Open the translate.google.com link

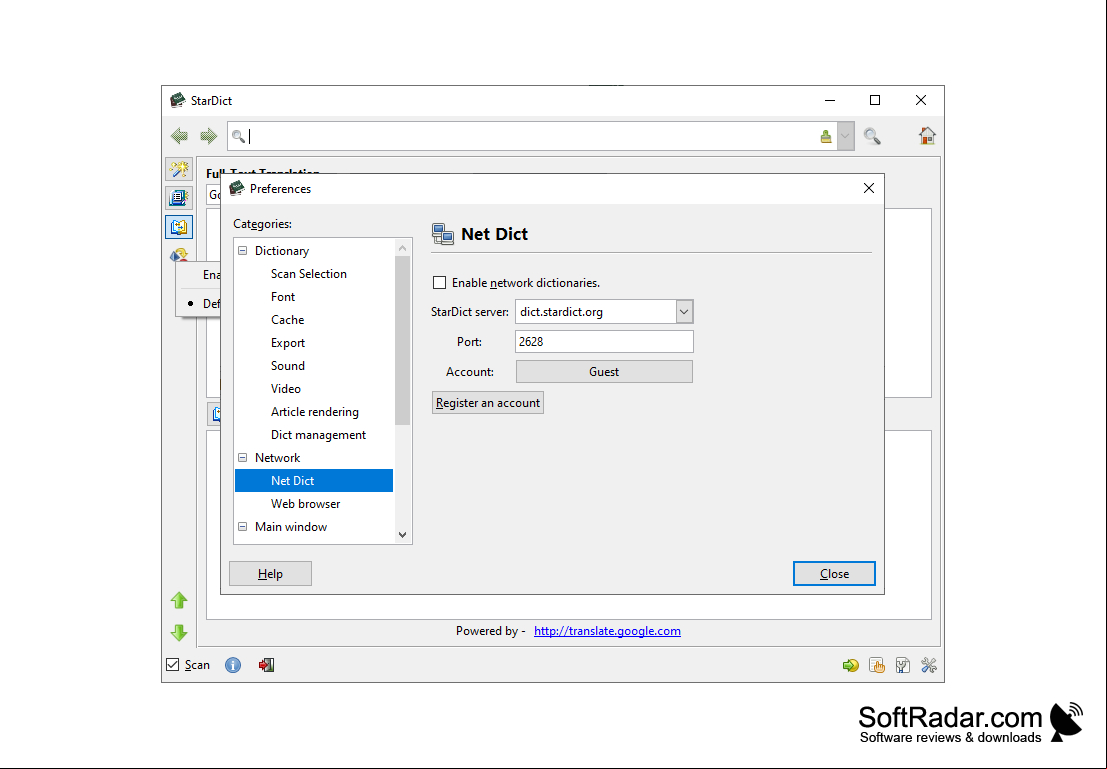607,631
